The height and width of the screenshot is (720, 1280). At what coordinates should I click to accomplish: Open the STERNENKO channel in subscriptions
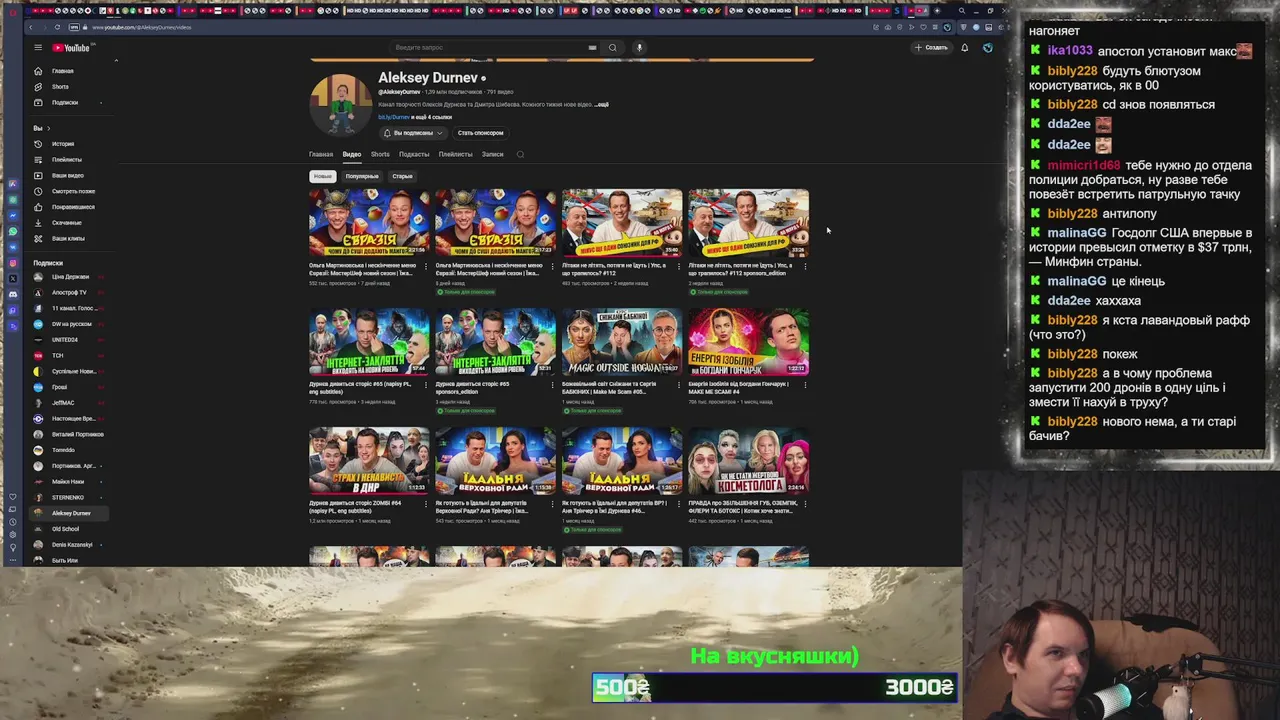[x=68, y=497]
